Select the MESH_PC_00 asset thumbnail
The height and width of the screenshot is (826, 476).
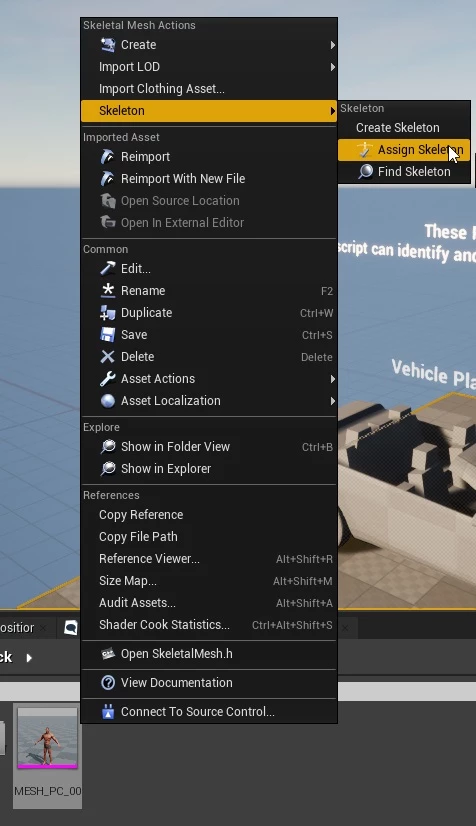(47, 738)
